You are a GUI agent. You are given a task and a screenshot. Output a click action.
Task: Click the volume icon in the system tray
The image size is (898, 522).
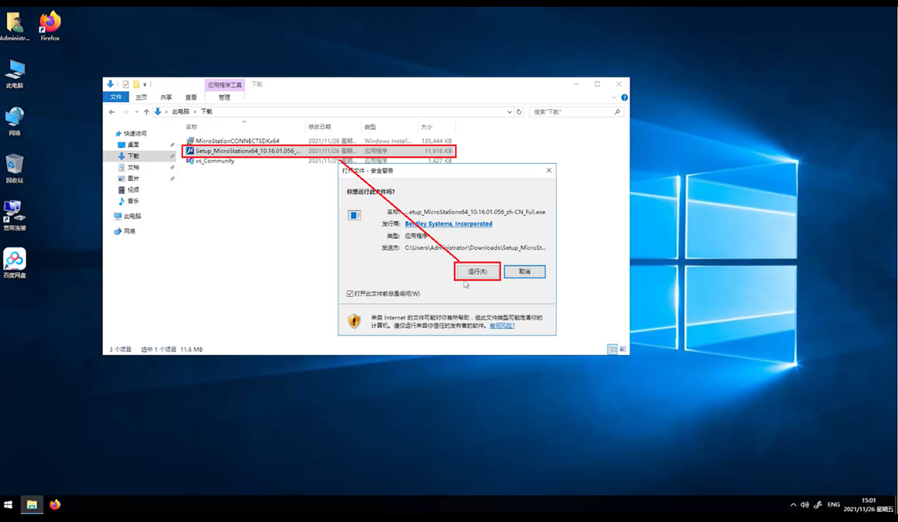click(x=805, y=505)
